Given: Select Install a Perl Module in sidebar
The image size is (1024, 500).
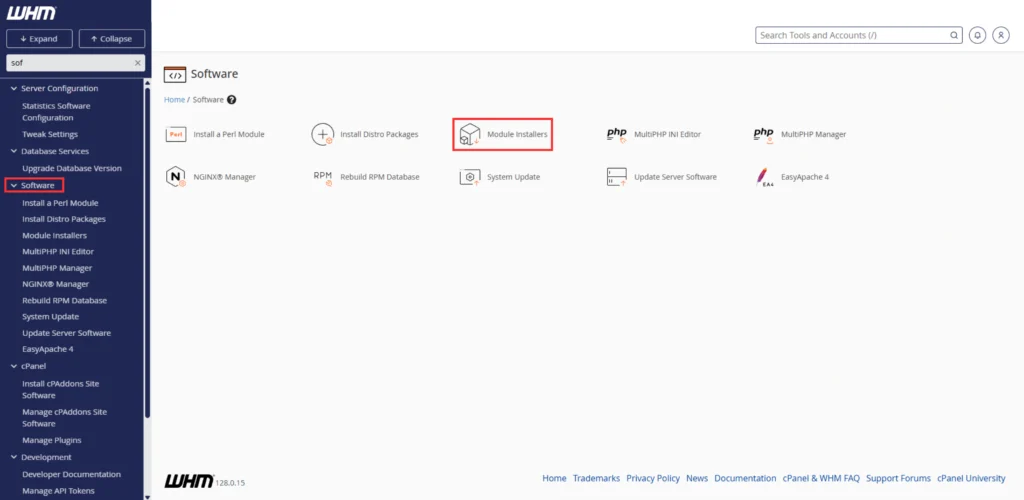Looking at the screenshot, I should [60, 203].
